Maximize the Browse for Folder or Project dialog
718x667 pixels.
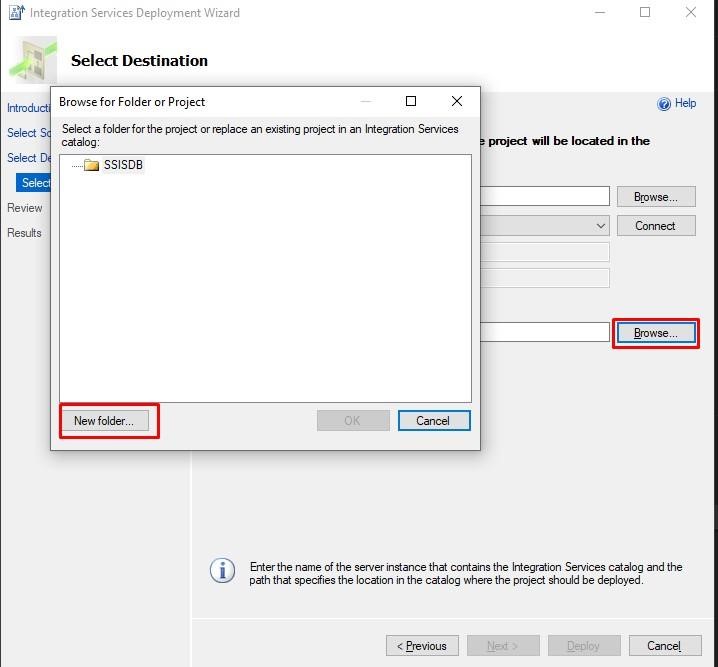411,101
